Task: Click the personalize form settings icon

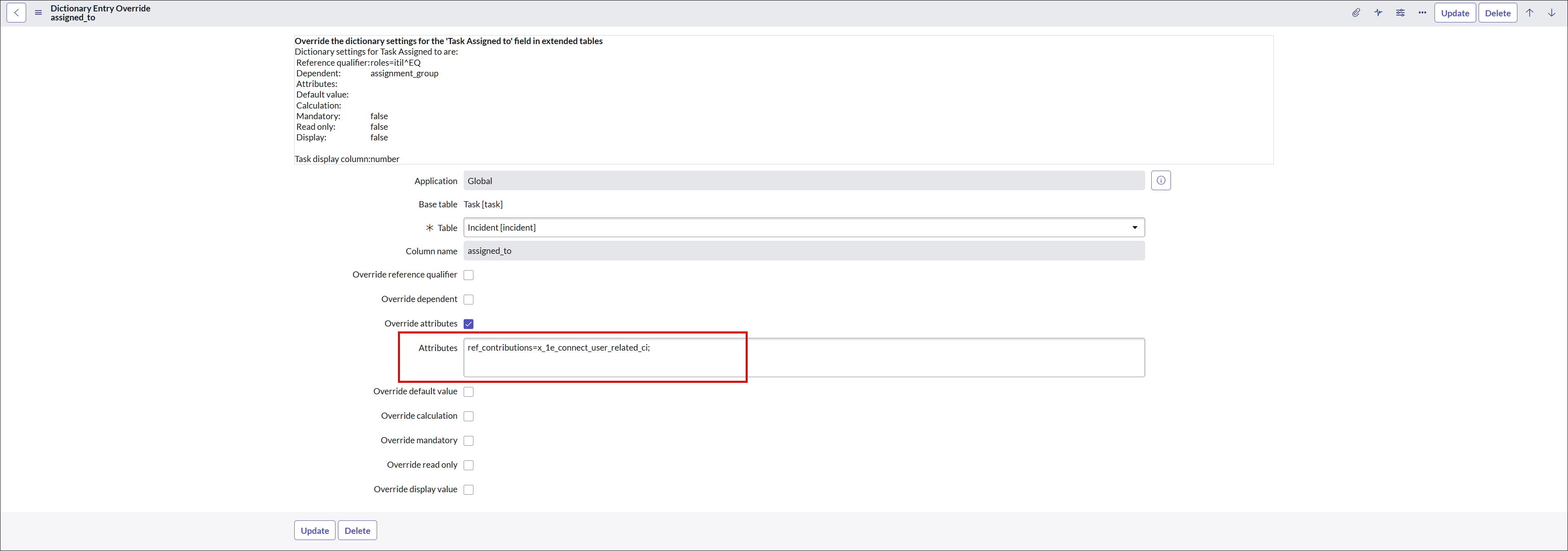Action: pos(1400,13)
